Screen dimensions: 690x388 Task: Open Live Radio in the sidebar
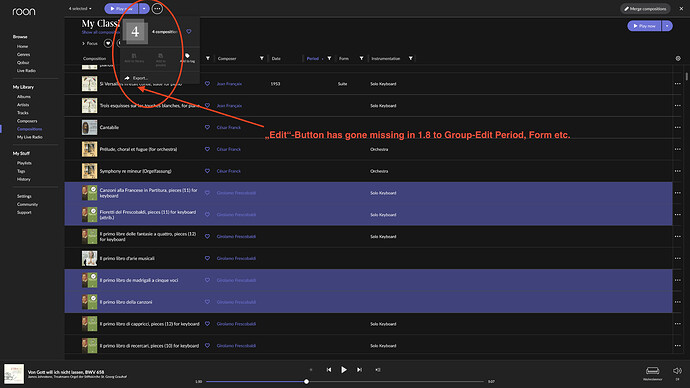point(26,70)
